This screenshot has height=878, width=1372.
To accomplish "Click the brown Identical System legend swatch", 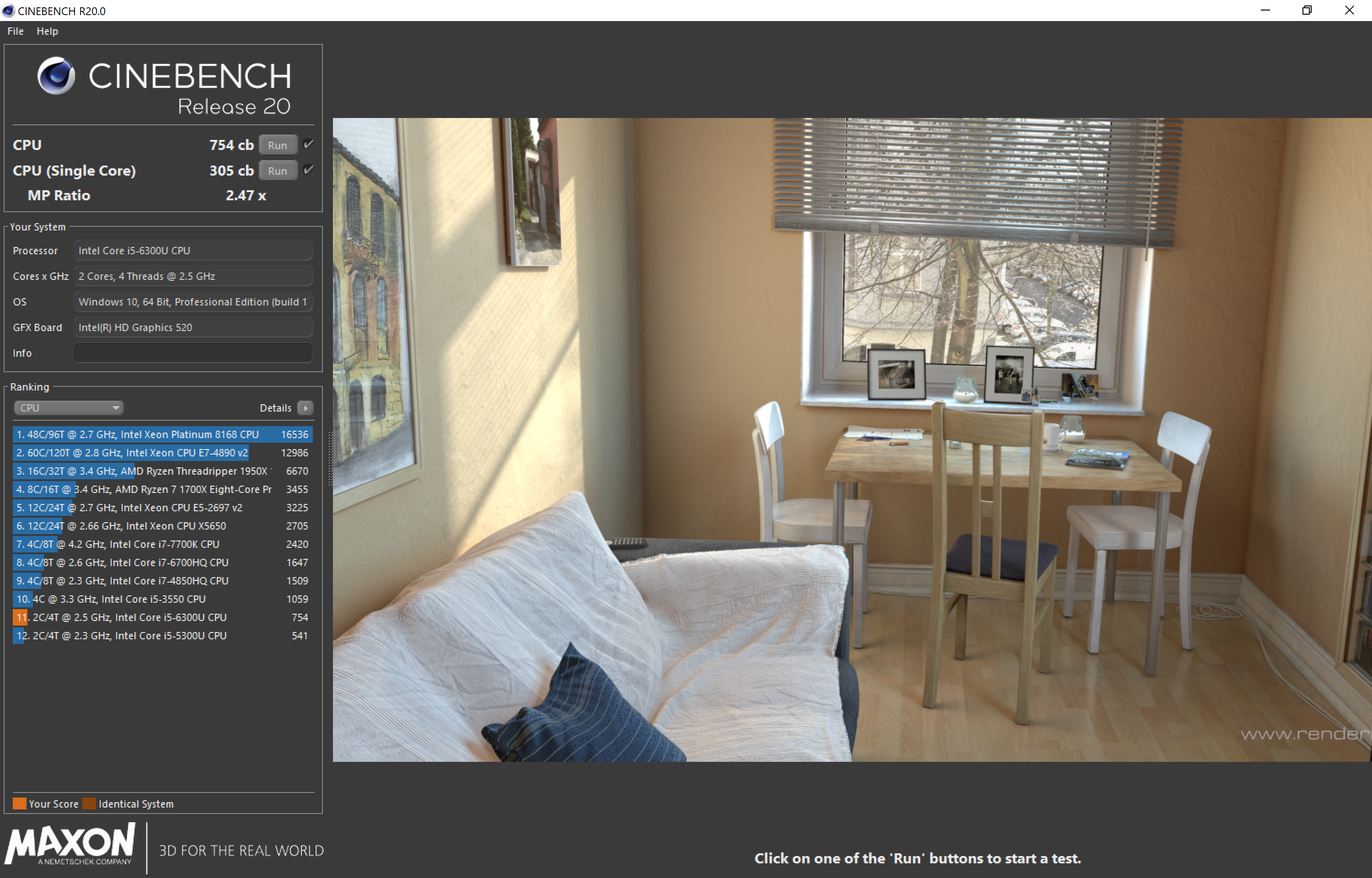I will (x=89, y=803).
